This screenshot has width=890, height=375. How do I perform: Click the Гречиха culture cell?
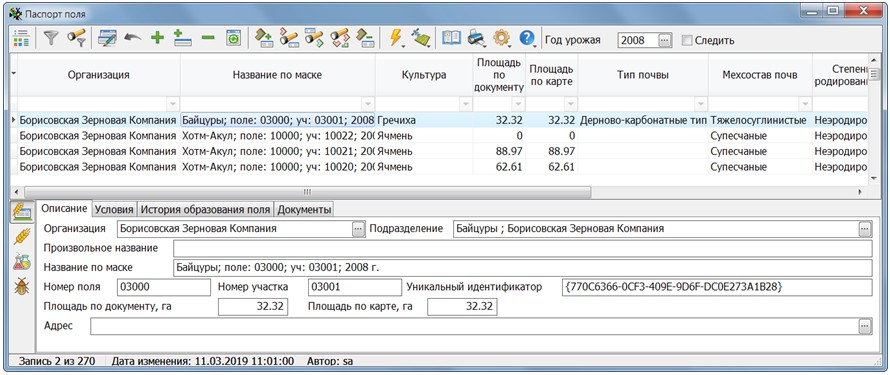424,120
